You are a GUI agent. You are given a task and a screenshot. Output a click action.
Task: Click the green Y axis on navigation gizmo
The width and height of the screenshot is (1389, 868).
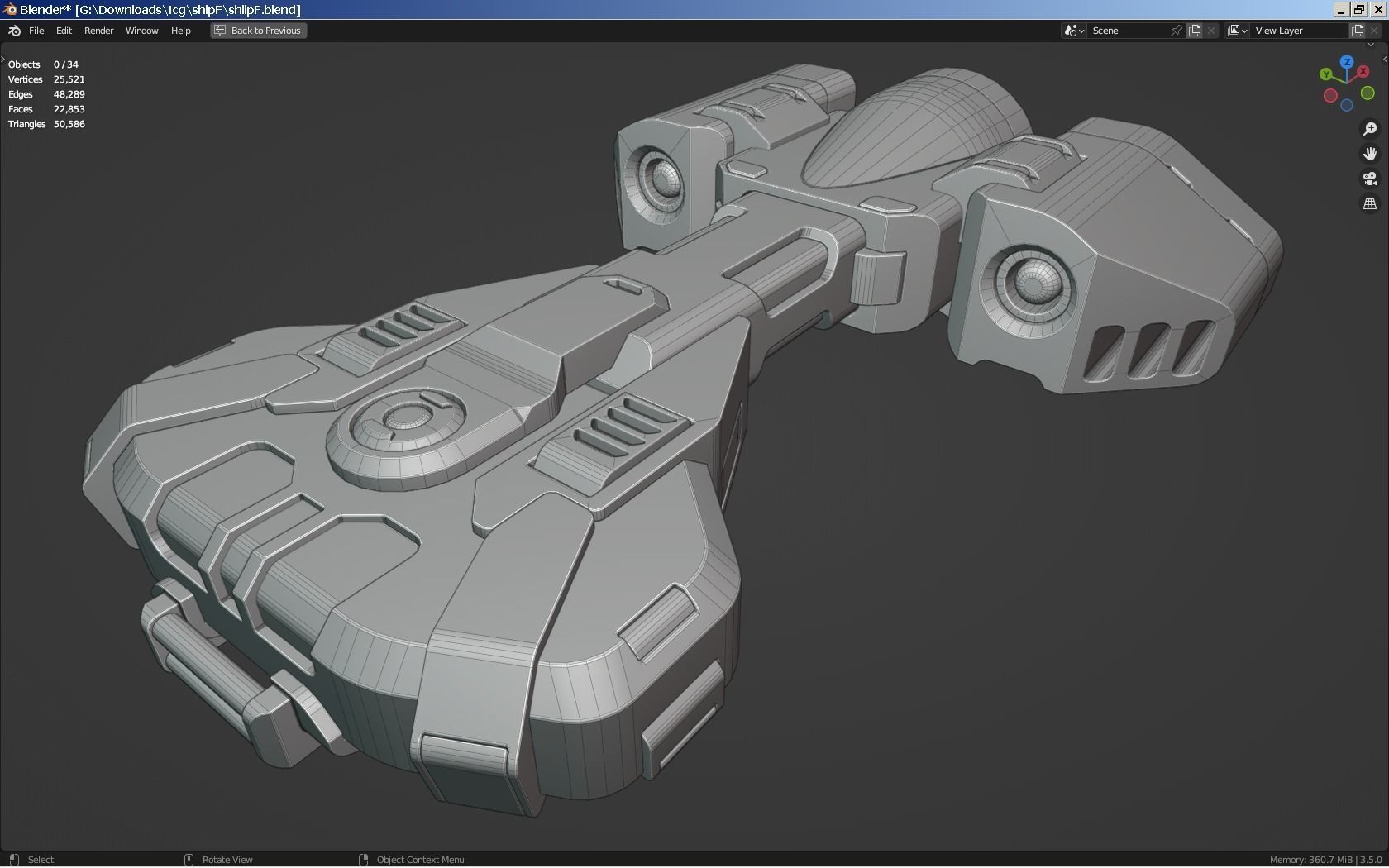(1327, 75)
